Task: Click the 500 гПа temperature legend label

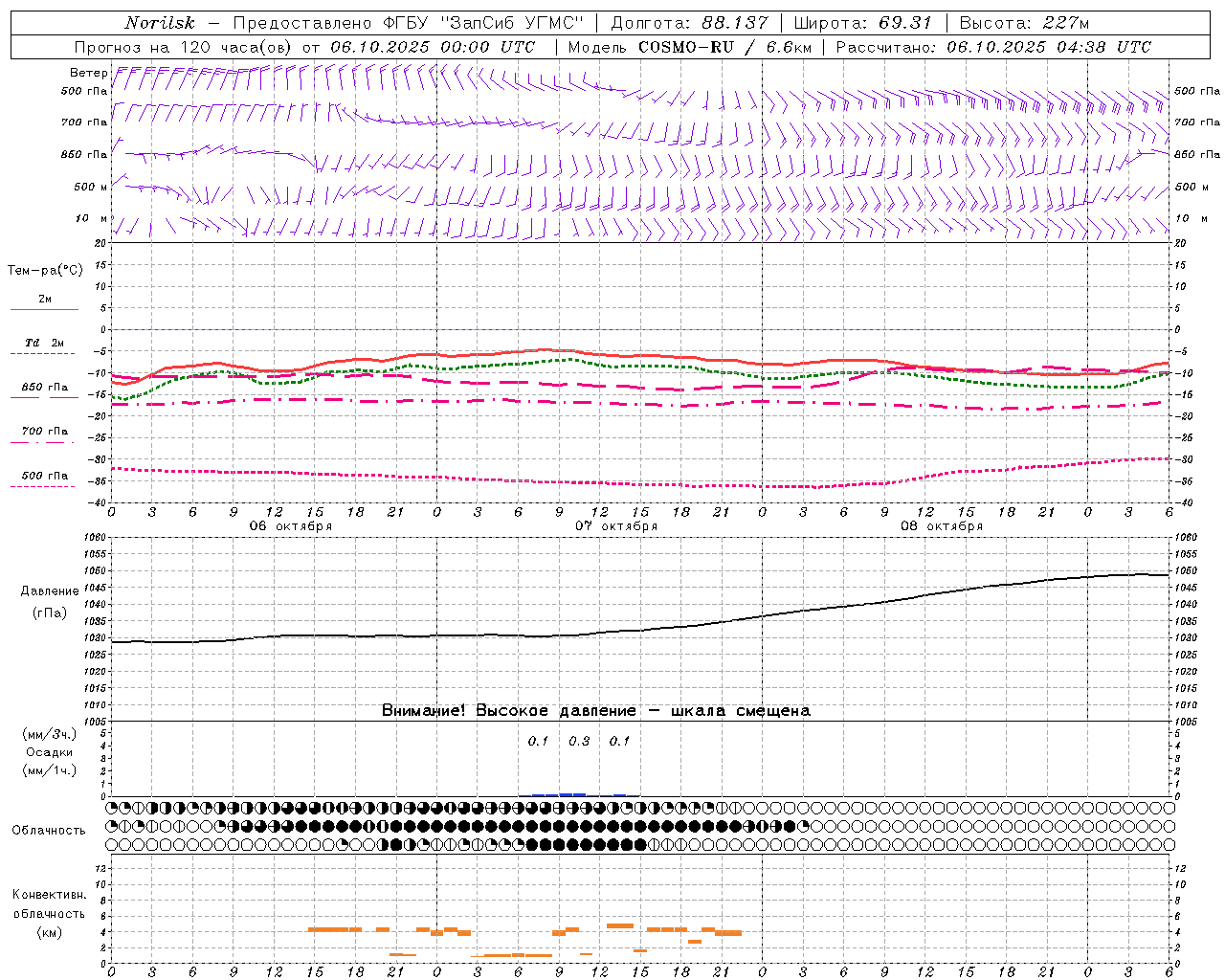Action: (45, 476)
